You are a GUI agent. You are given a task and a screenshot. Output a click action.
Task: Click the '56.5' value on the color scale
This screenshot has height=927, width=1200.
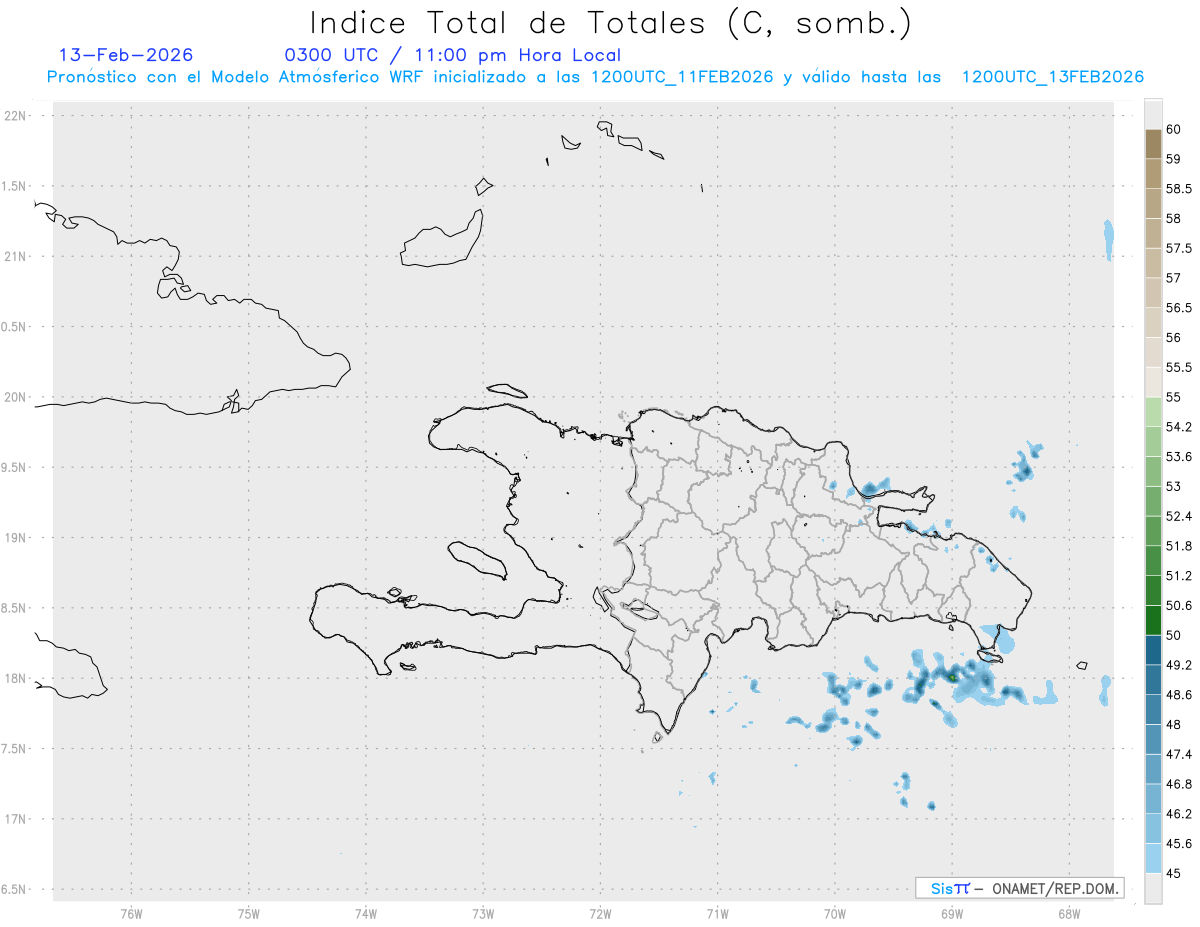pyautogui.click(x=1180, y=308)
